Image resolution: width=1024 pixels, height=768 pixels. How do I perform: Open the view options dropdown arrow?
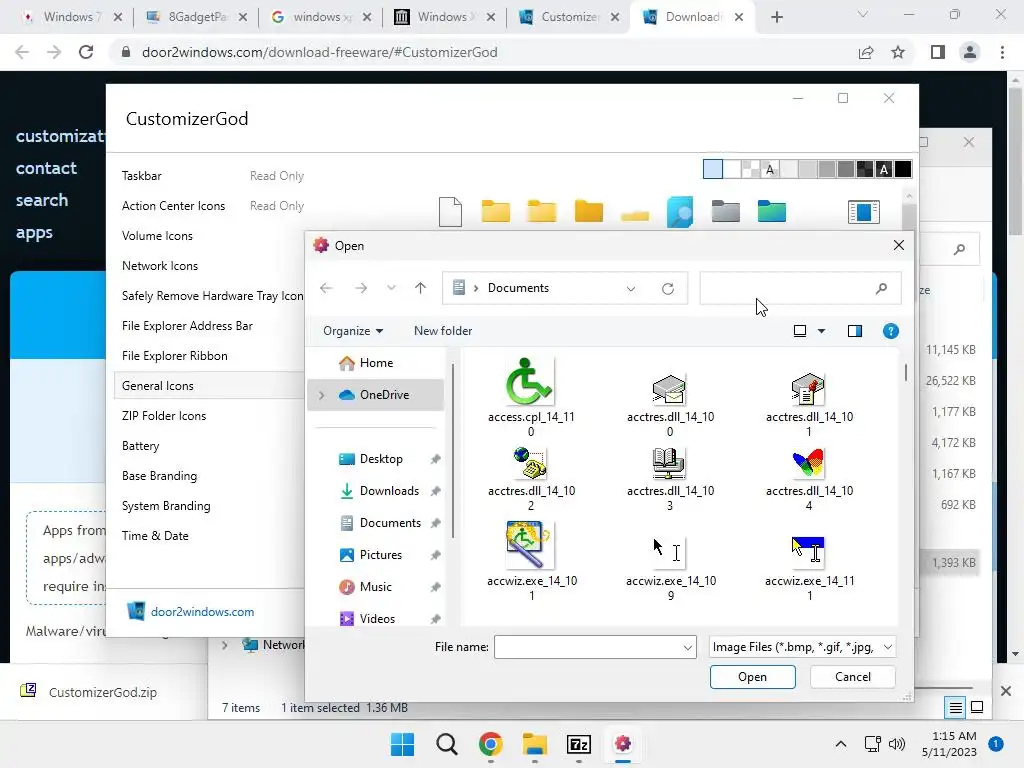(822, 331)
